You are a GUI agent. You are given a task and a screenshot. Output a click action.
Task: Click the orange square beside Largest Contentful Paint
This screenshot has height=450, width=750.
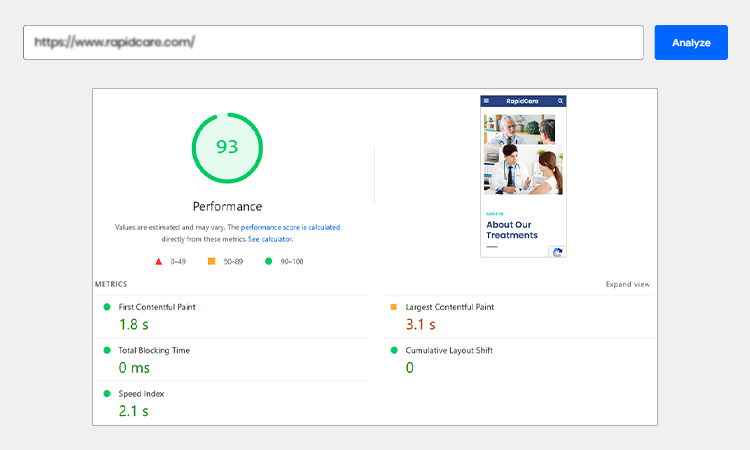pyautogui.click(x=393, y=307)
